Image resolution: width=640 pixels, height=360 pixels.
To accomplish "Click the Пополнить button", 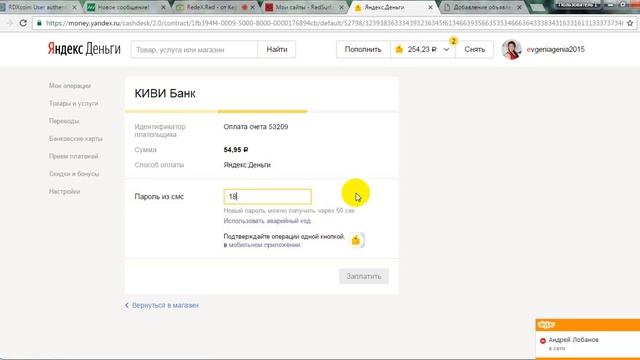I will coord(363,49).
